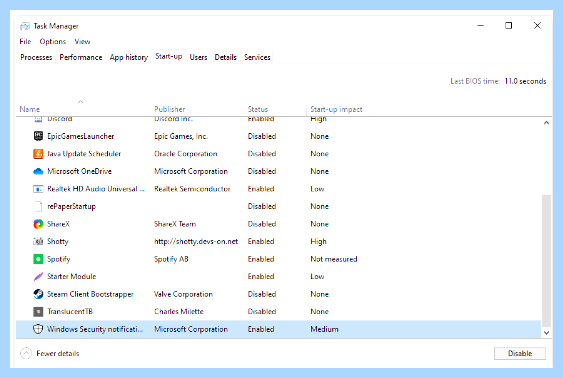The image size is (563, 378).
Task: Sort by the Name column header
Action: click(30, 109)
